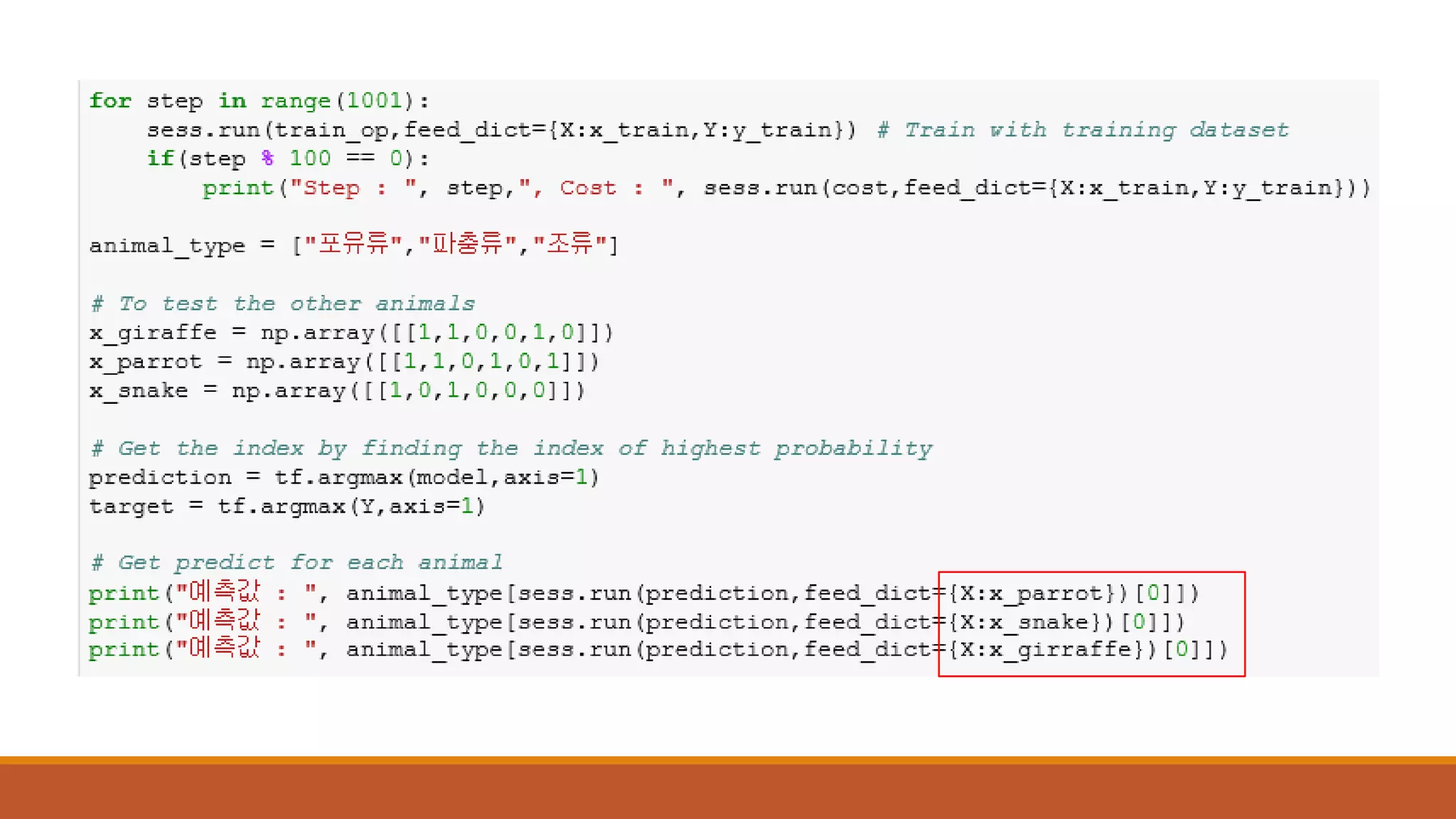The image size is (1456, 819).
Task: Click tf.argmax(model,axis=1) in prediction line
Action: pos(437,478)
